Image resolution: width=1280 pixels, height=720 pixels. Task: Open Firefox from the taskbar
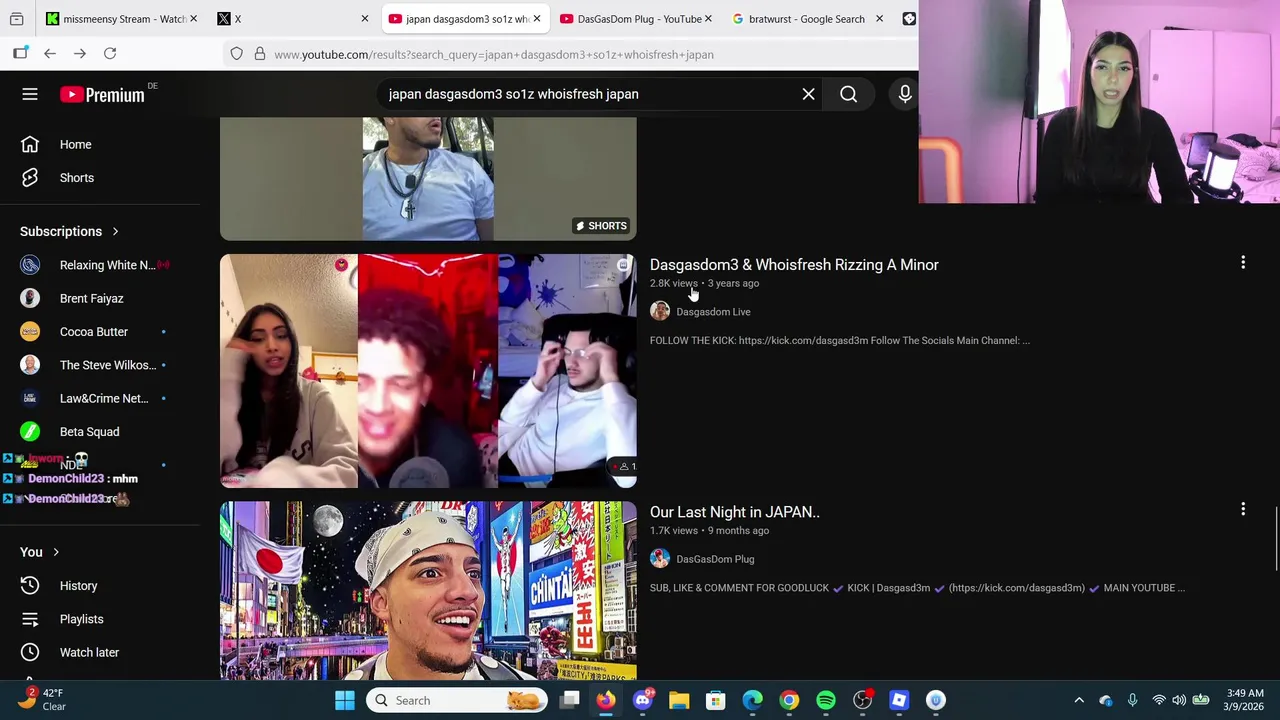coord(606,700)
